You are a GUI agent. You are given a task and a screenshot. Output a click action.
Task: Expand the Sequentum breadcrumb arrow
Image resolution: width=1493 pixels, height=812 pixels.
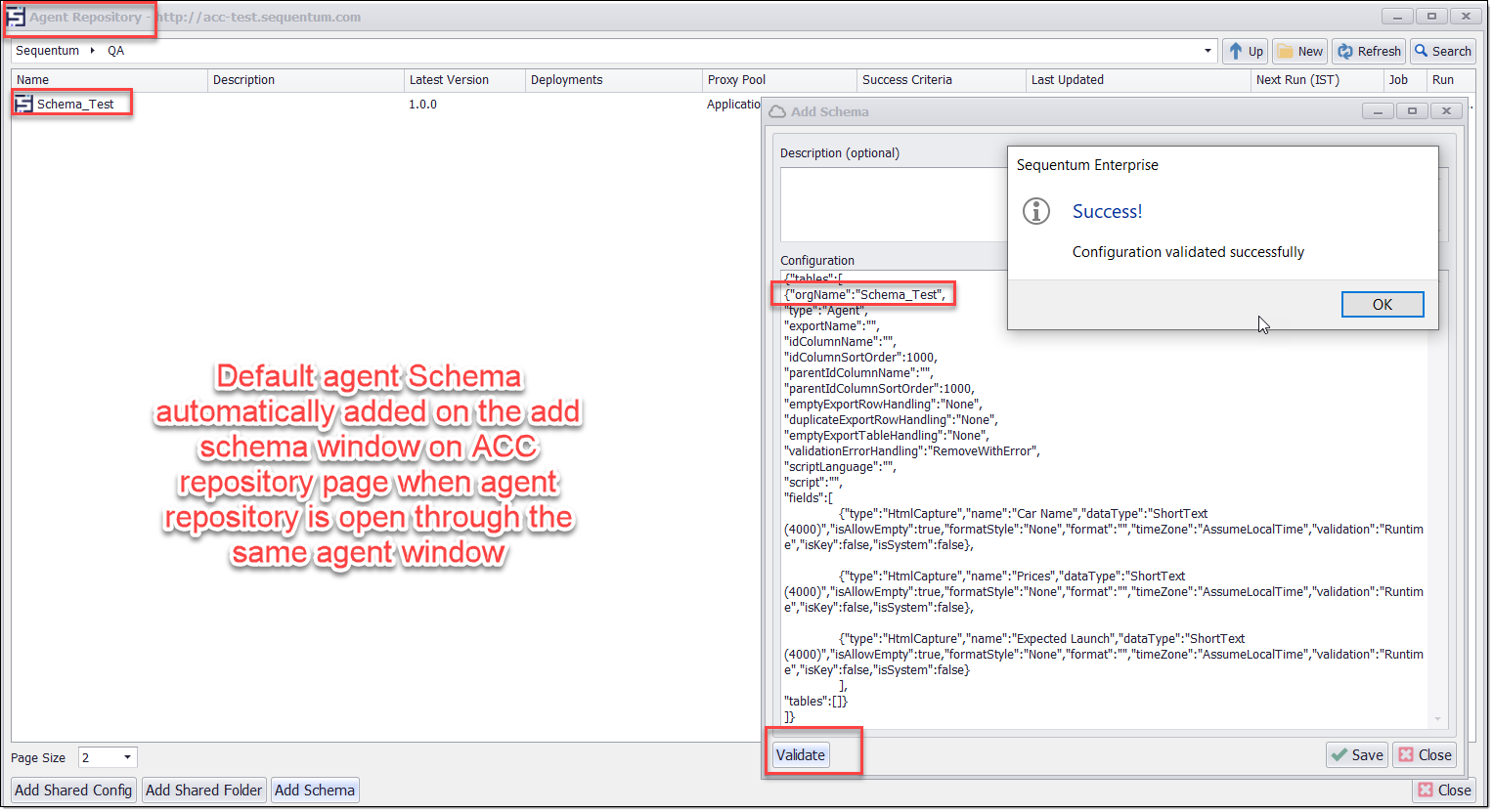pos(92,51)
